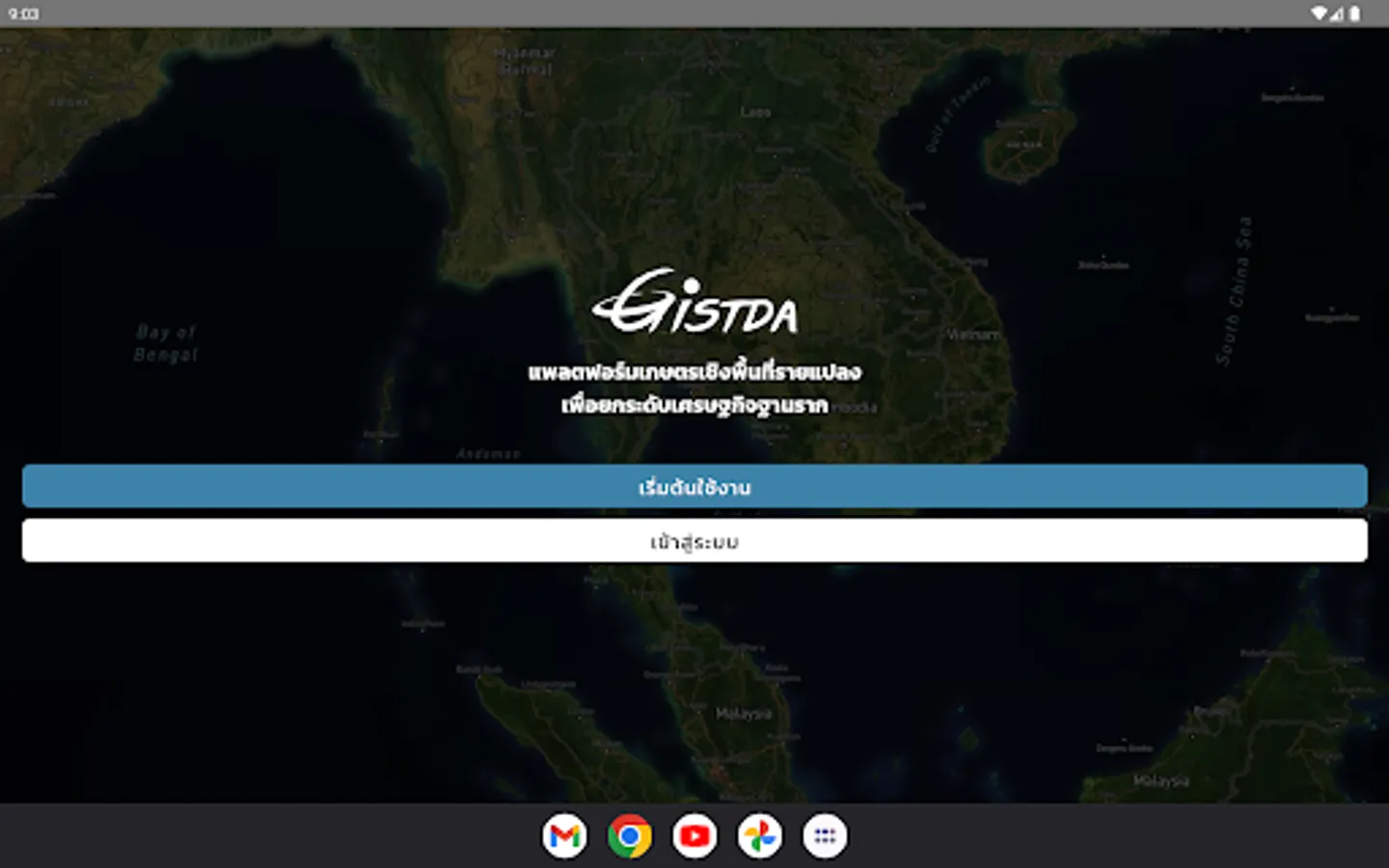Open YouTube app from the taskbar

(694, 836)
